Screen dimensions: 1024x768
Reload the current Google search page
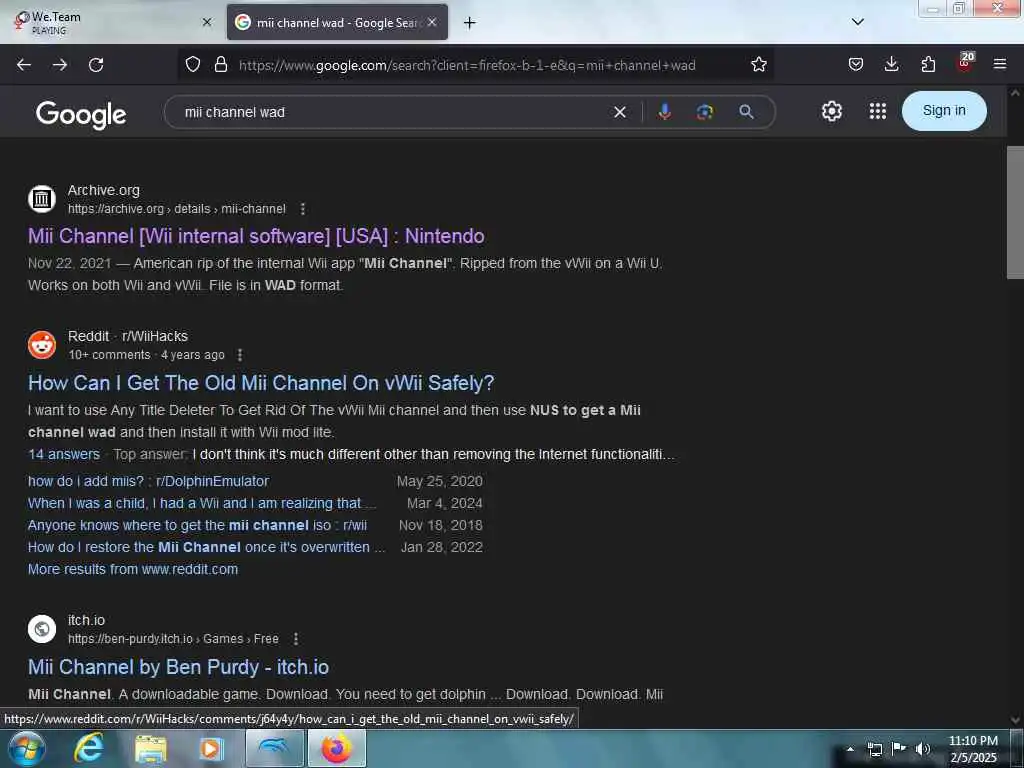click(x=96, y=65)
